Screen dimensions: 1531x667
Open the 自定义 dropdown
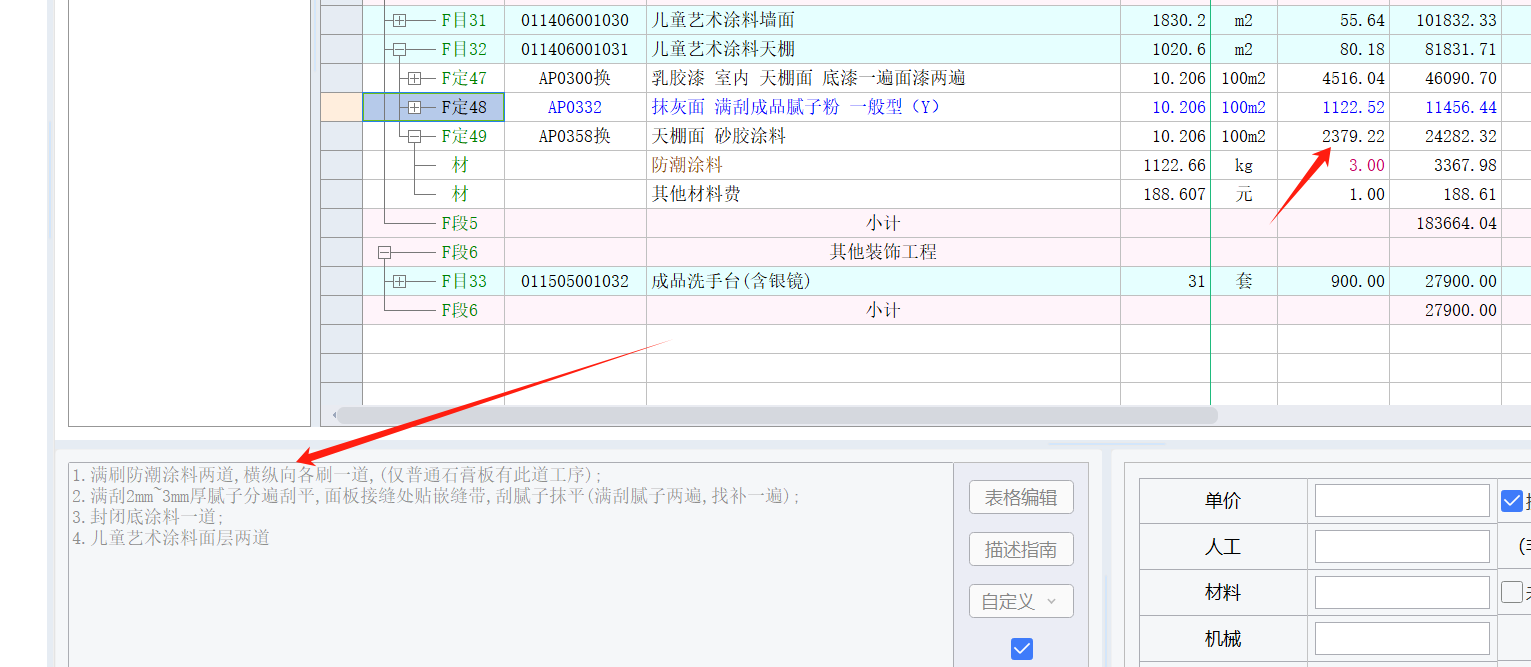(1021, 601)
